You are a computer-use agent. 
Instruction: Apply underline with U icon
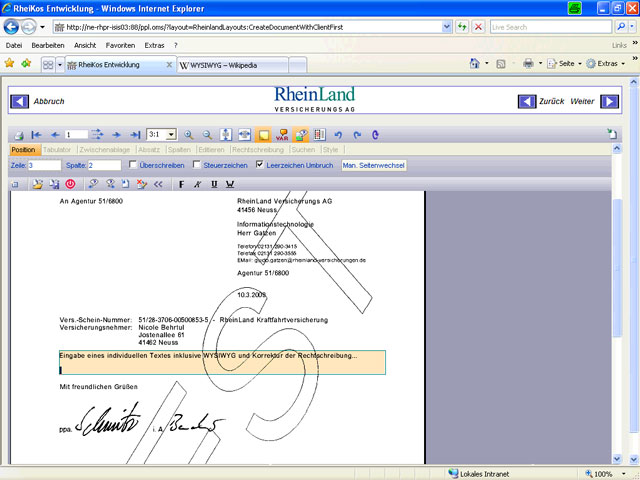click(214, 184)
